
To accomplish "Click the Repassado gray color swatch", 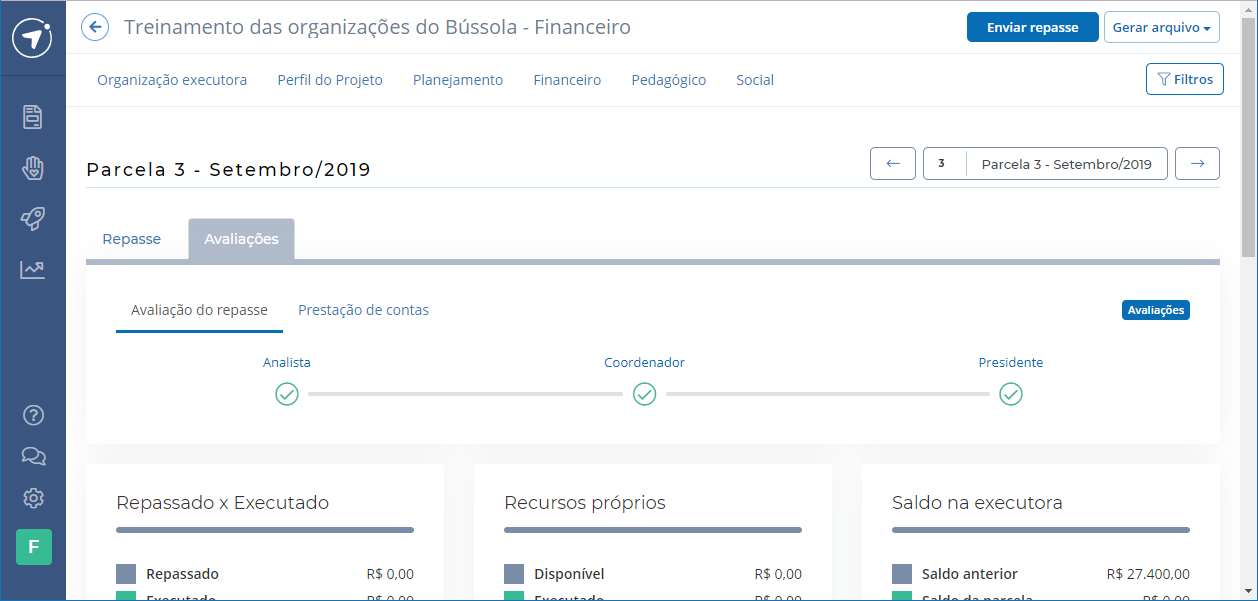I will [126, 574].
